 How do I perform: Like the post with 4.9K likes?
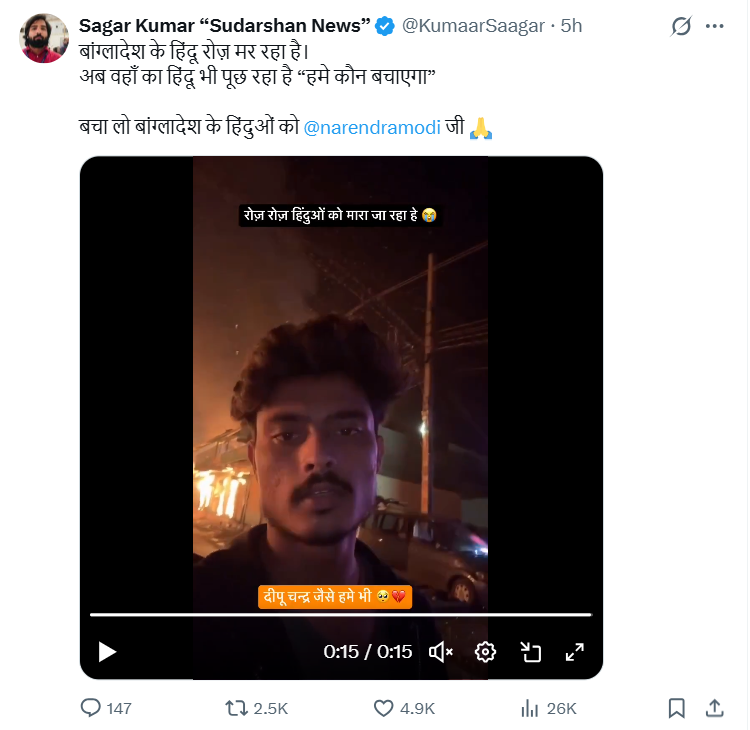(383, 708)
